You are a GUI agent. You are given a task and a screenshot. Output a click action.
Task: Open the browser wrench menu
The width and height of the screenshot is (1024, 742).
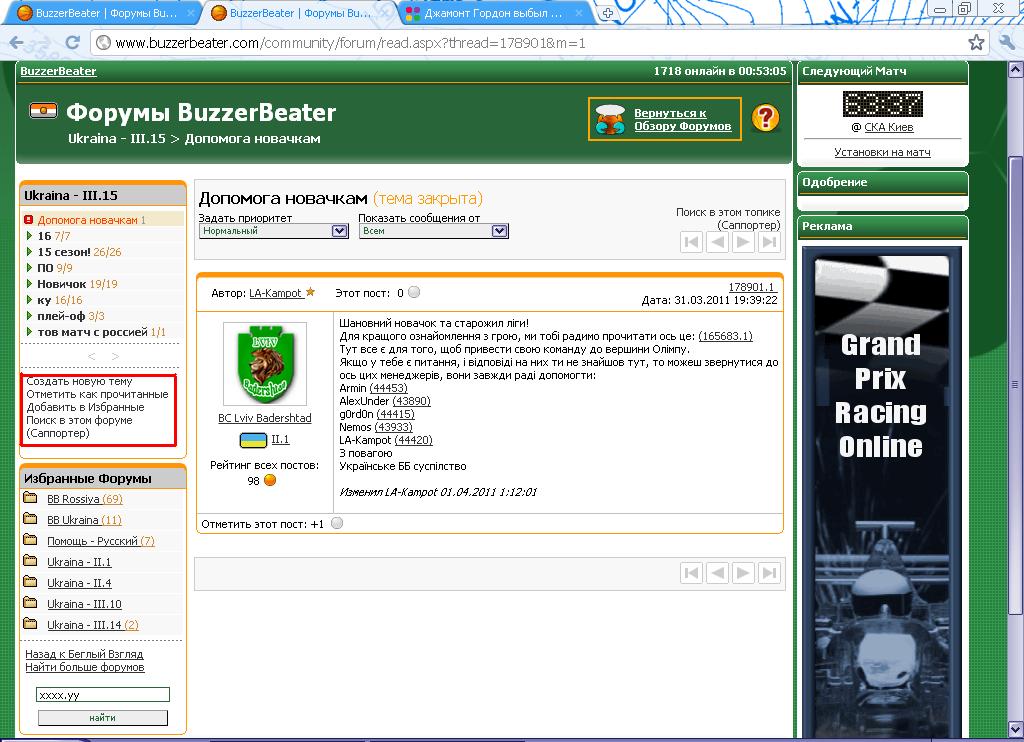(1006, 43)
